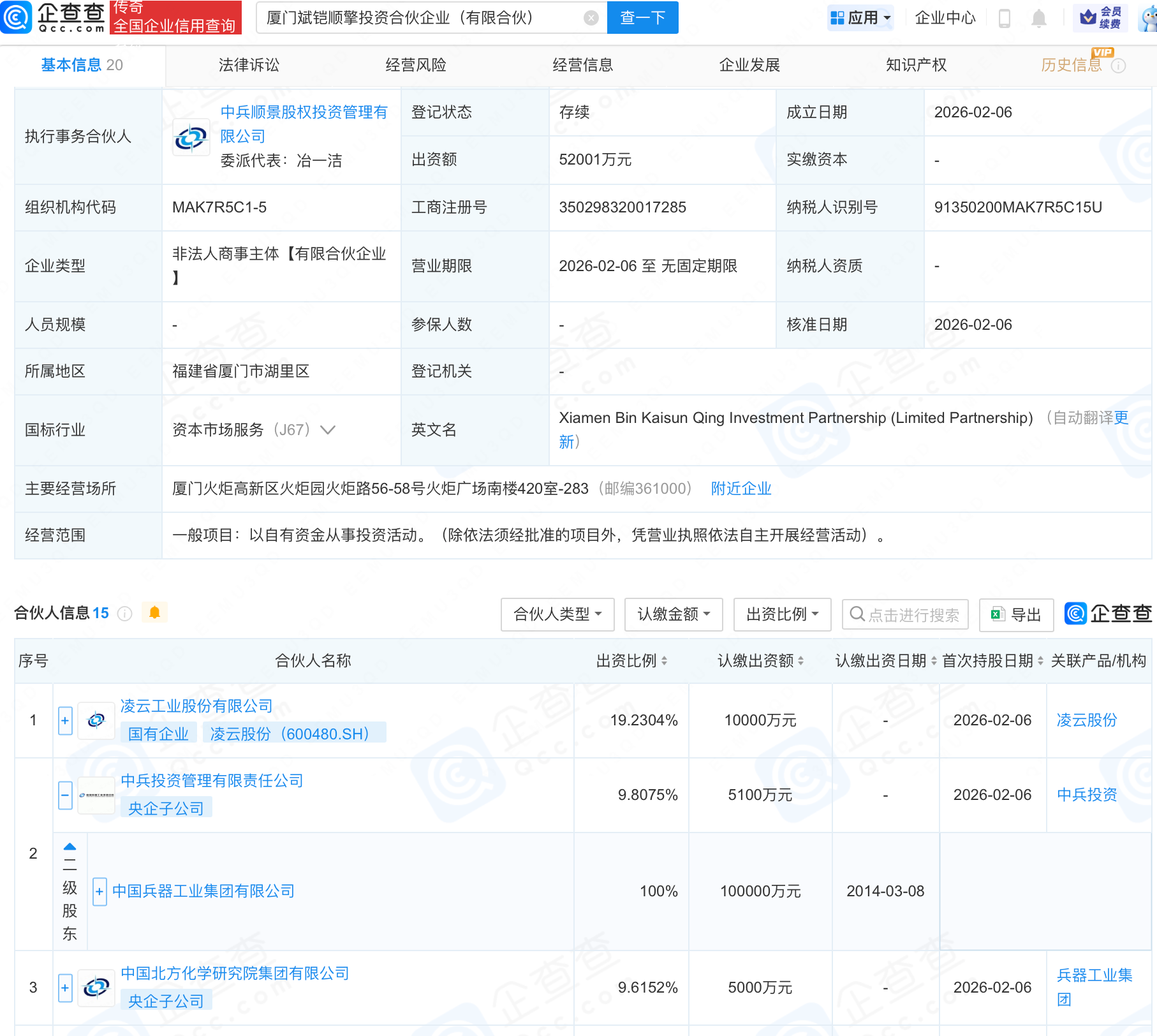Expand the 中国兵器工业集团有限公司 sub-shareholder row

[x=99, y=892]
